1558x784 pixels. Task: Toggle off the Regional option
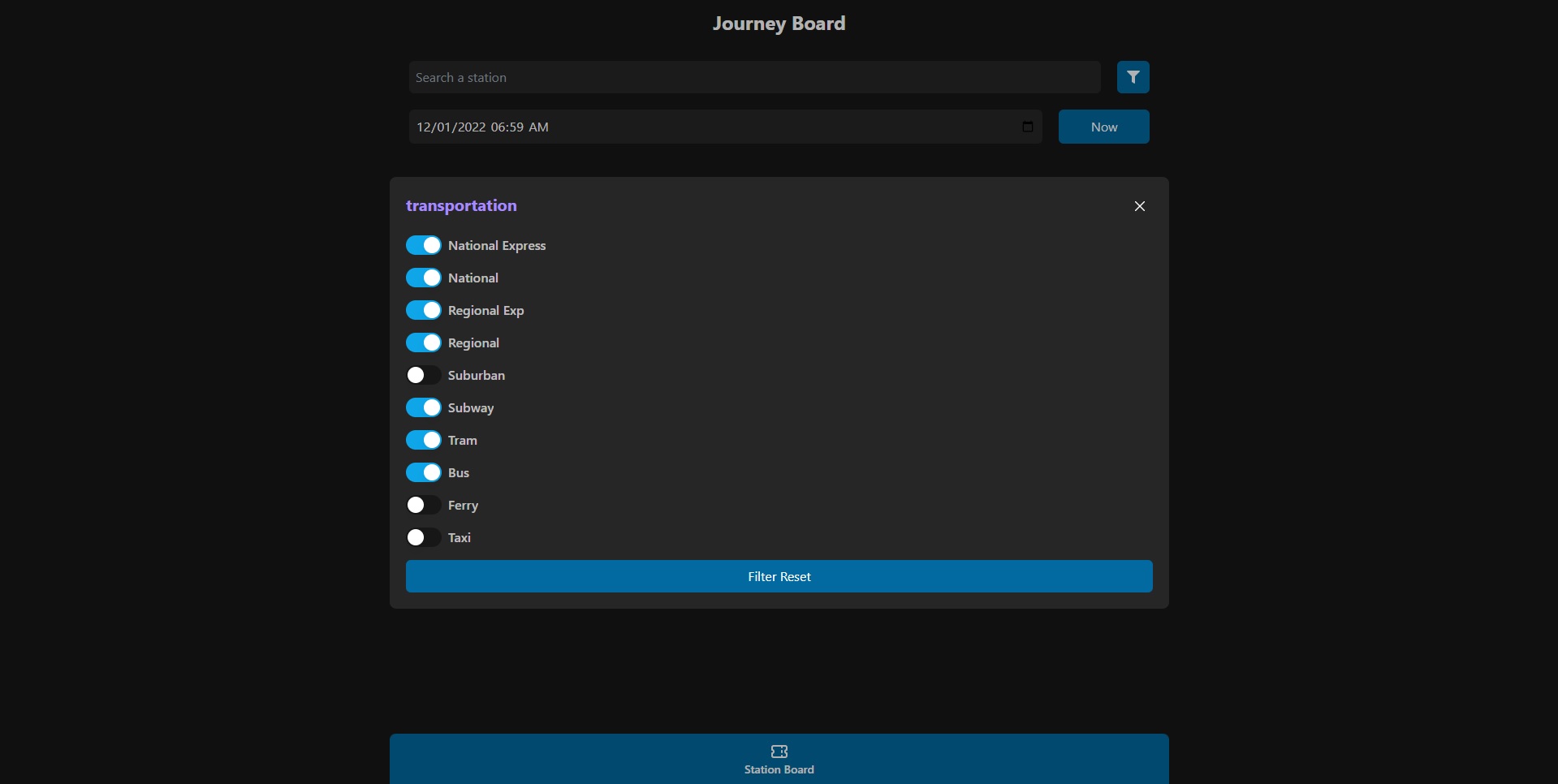424,342
